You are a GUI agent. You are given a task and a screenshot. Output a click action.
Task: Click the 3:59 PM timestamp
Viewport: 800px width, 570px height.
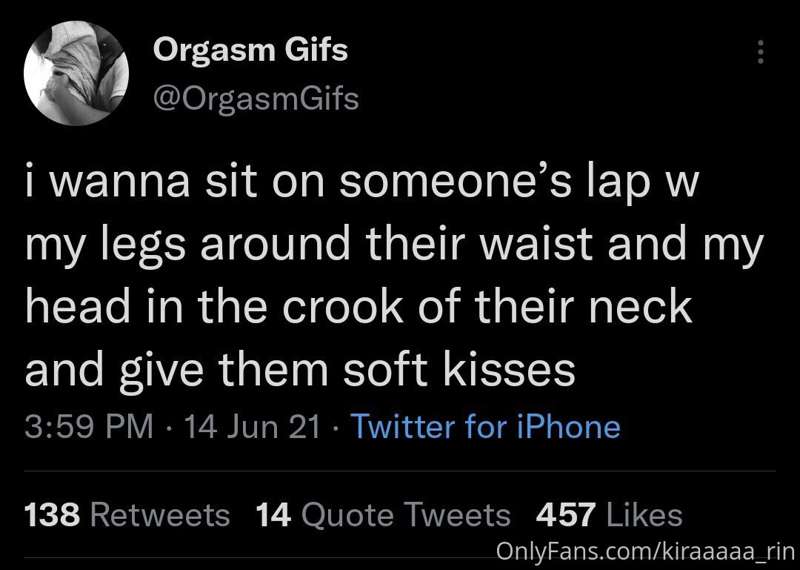click(x=89, y=427)
